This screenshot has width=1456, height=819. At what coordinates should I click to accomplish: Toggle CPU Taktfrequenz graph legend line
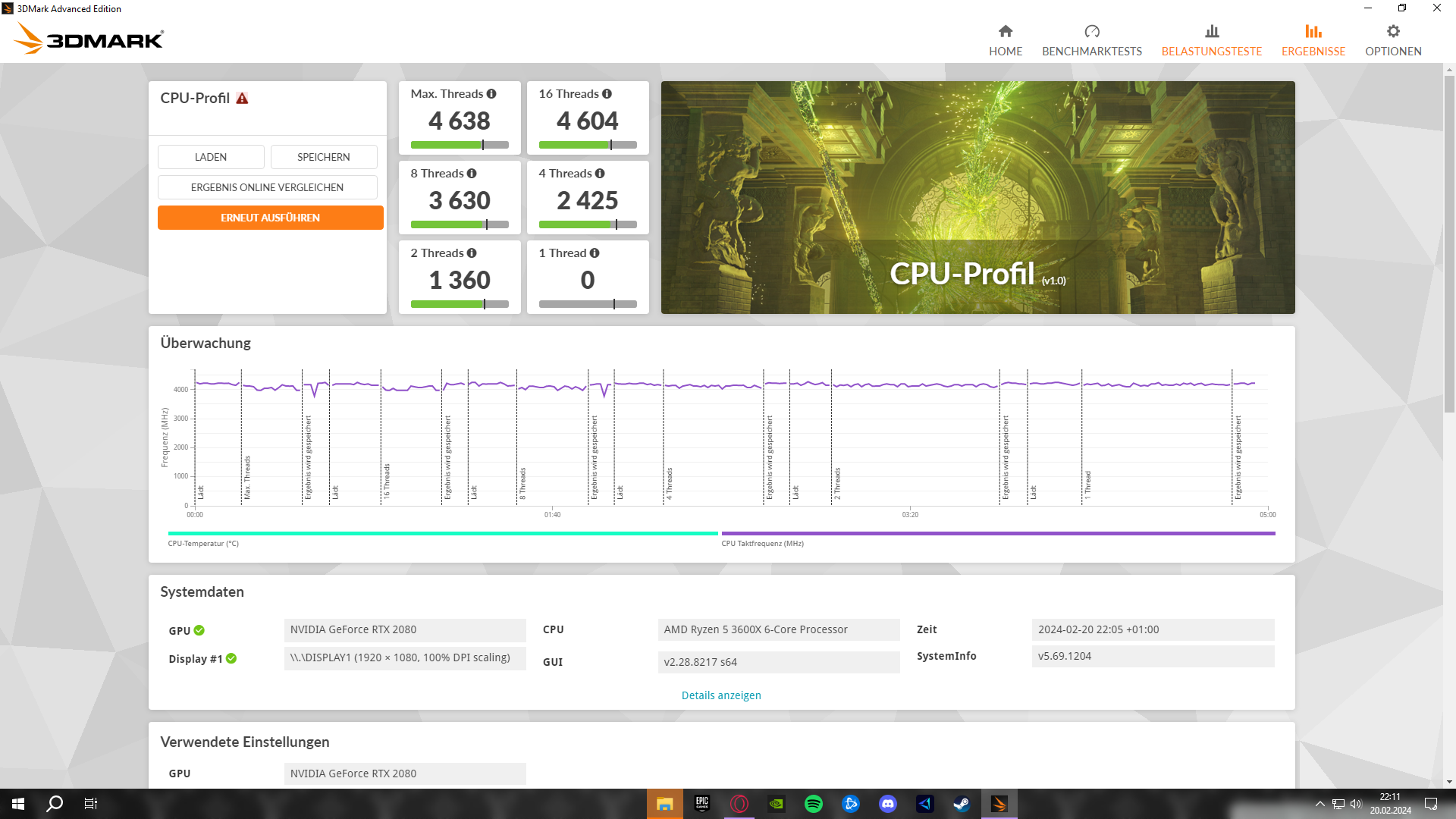[997, 534]
